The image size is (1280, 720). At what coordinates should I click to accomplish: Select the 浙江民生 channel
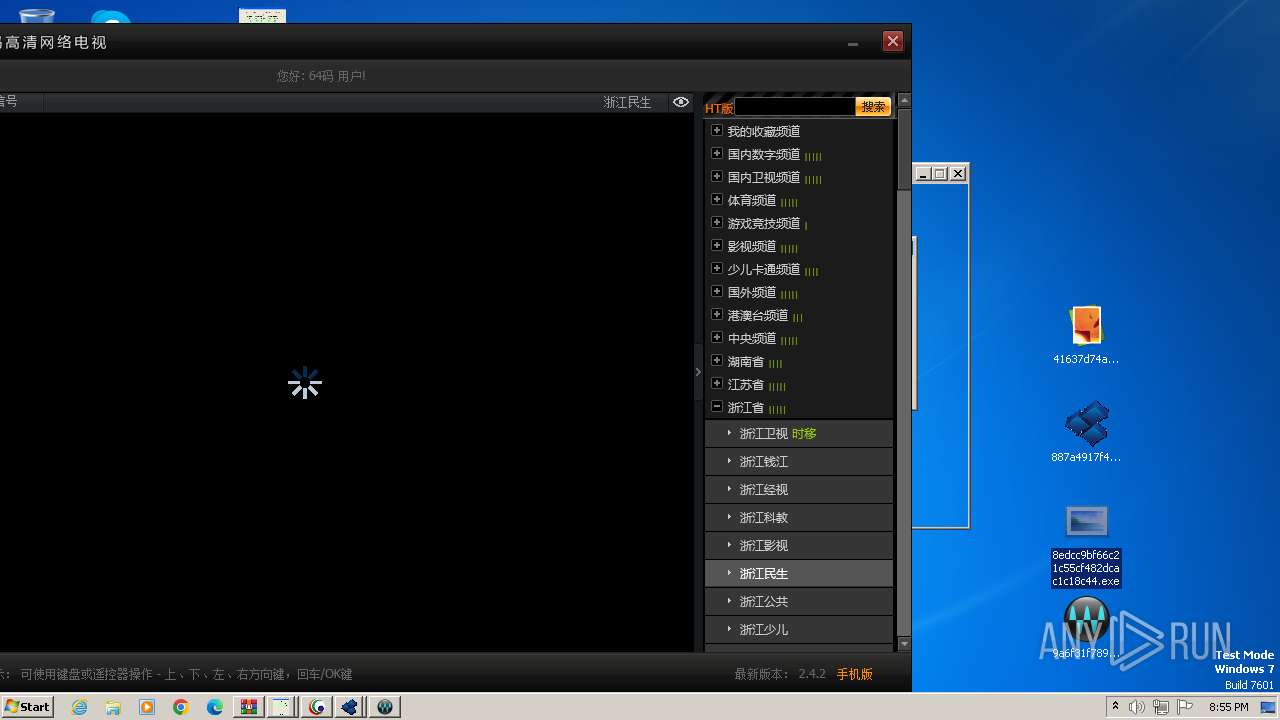click(798, 573)
